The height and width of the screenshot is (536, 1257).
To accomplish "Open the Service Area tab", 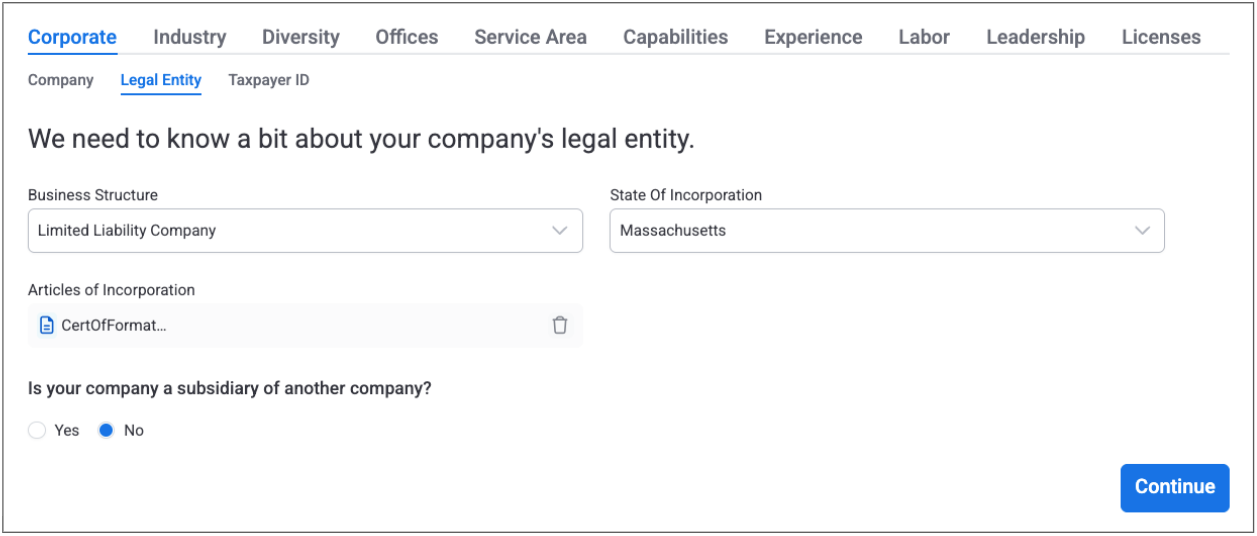I will (530, 37).
